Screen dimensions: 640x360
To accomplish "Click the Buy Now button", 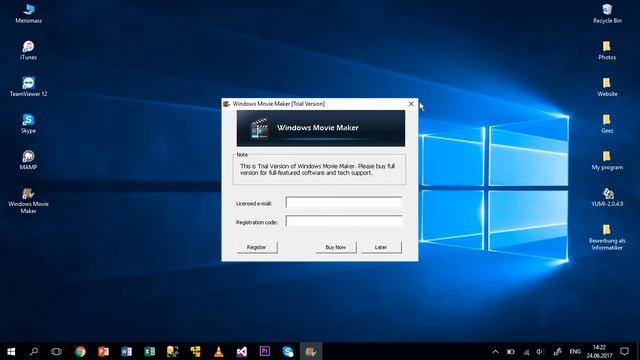I will pos(336,247).
